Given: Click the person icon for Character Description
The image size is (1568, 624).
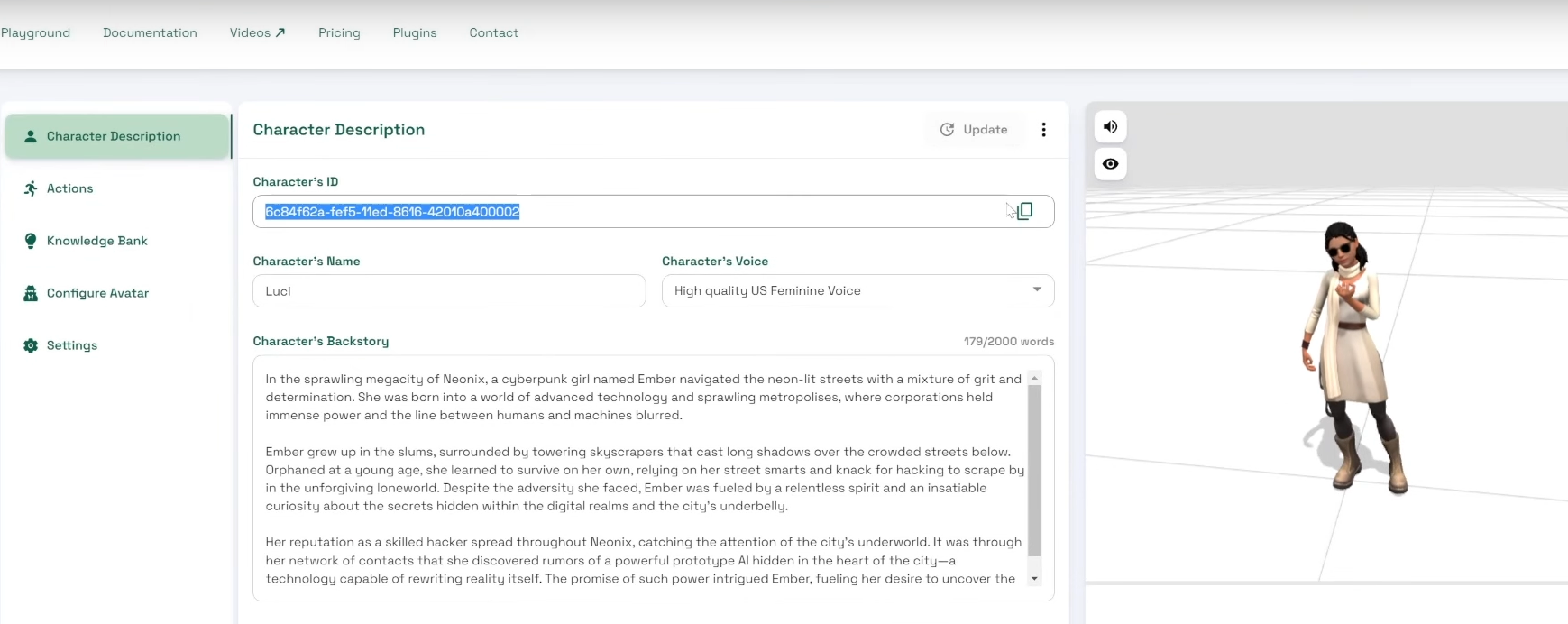Looking at the screenshot, I should coord(31,136).
